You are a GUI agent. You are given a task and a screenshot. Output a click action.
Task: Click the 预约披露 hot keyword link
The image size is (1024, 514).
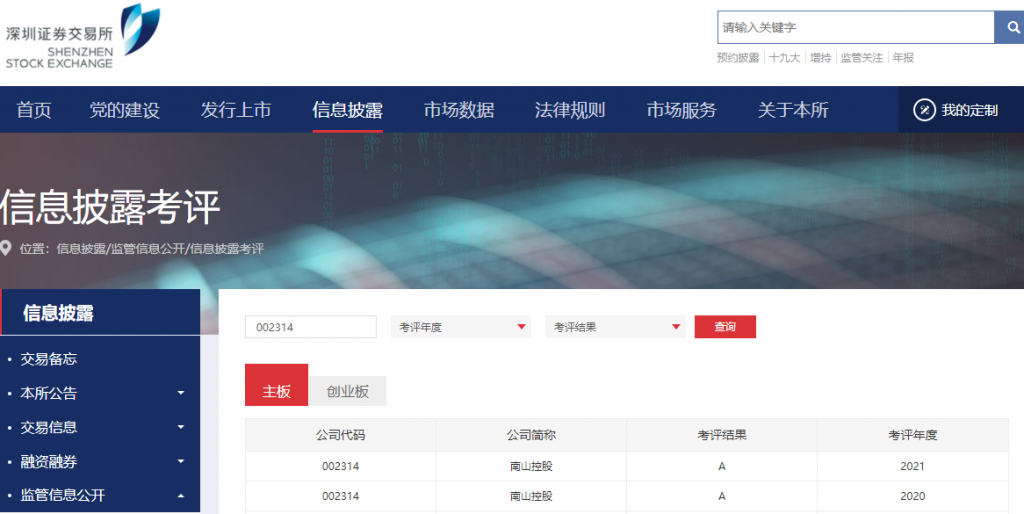(x=738, y=58)
